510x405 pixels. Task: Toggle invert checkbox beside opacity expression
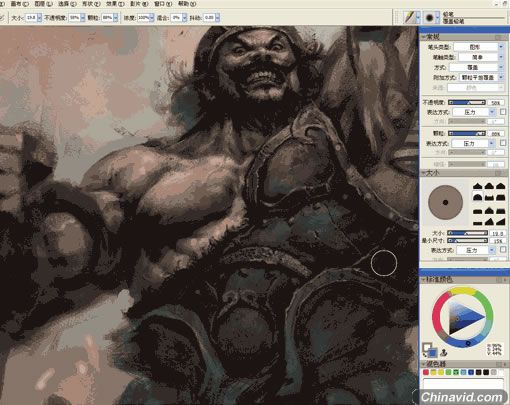click(503, 112)
